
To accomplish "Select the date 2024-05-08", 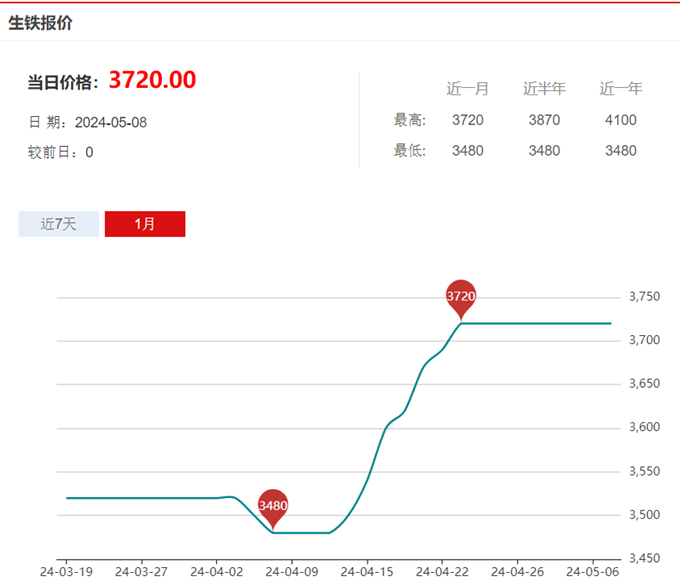I will pyautogui.click(x=111, y=122).
